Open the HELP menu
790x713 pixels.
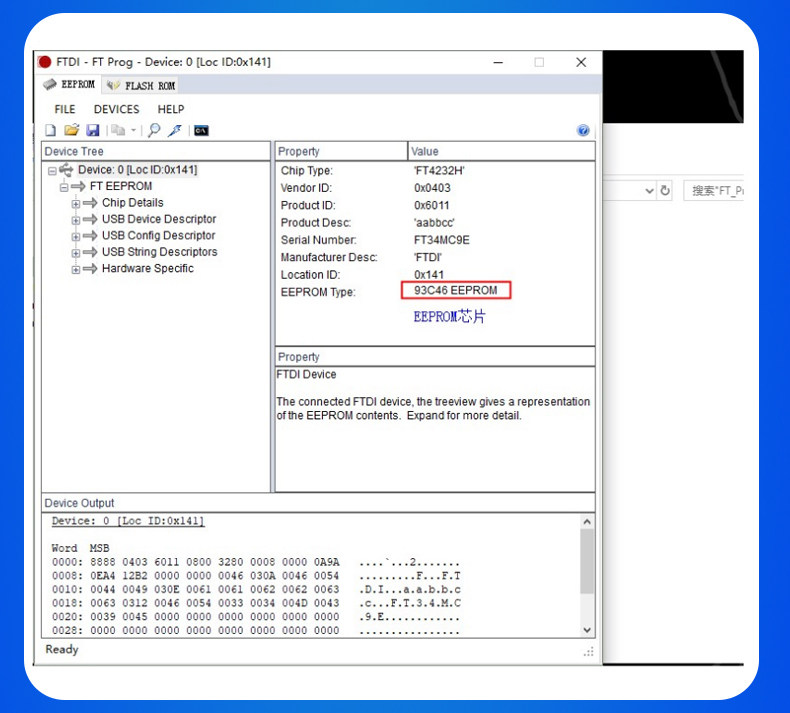coord(171,109)
